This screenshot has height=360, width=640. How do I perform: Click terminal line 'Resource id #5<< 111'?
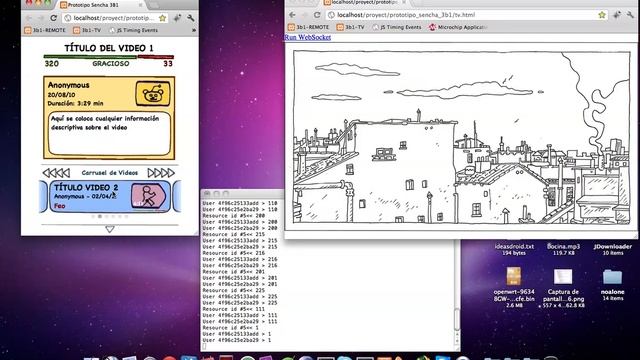tap(234, 309)
